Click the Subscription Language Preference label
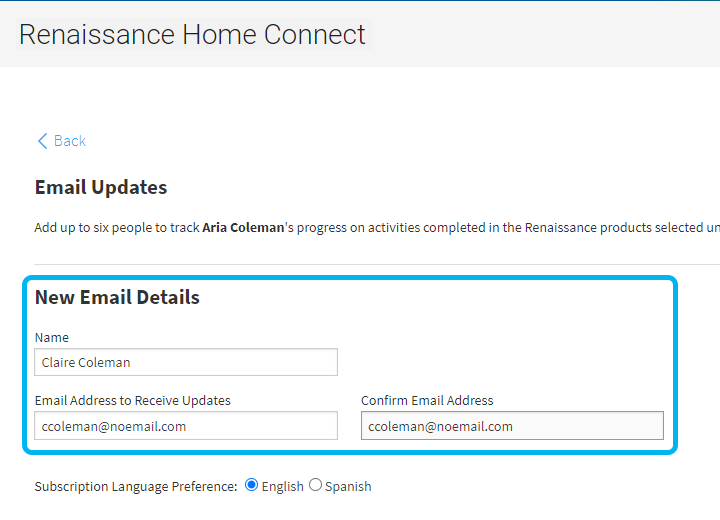Image resolution: width=720 pixels, height=520 pixels. coord(136,486)
